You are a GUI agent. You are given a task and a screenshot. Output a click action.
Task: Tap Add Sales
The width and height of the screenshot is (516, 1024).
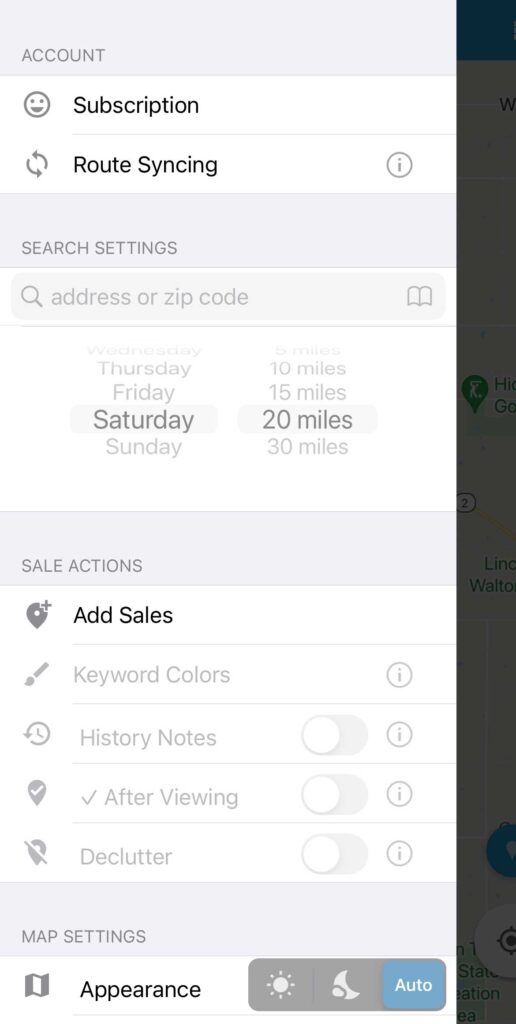228,615
